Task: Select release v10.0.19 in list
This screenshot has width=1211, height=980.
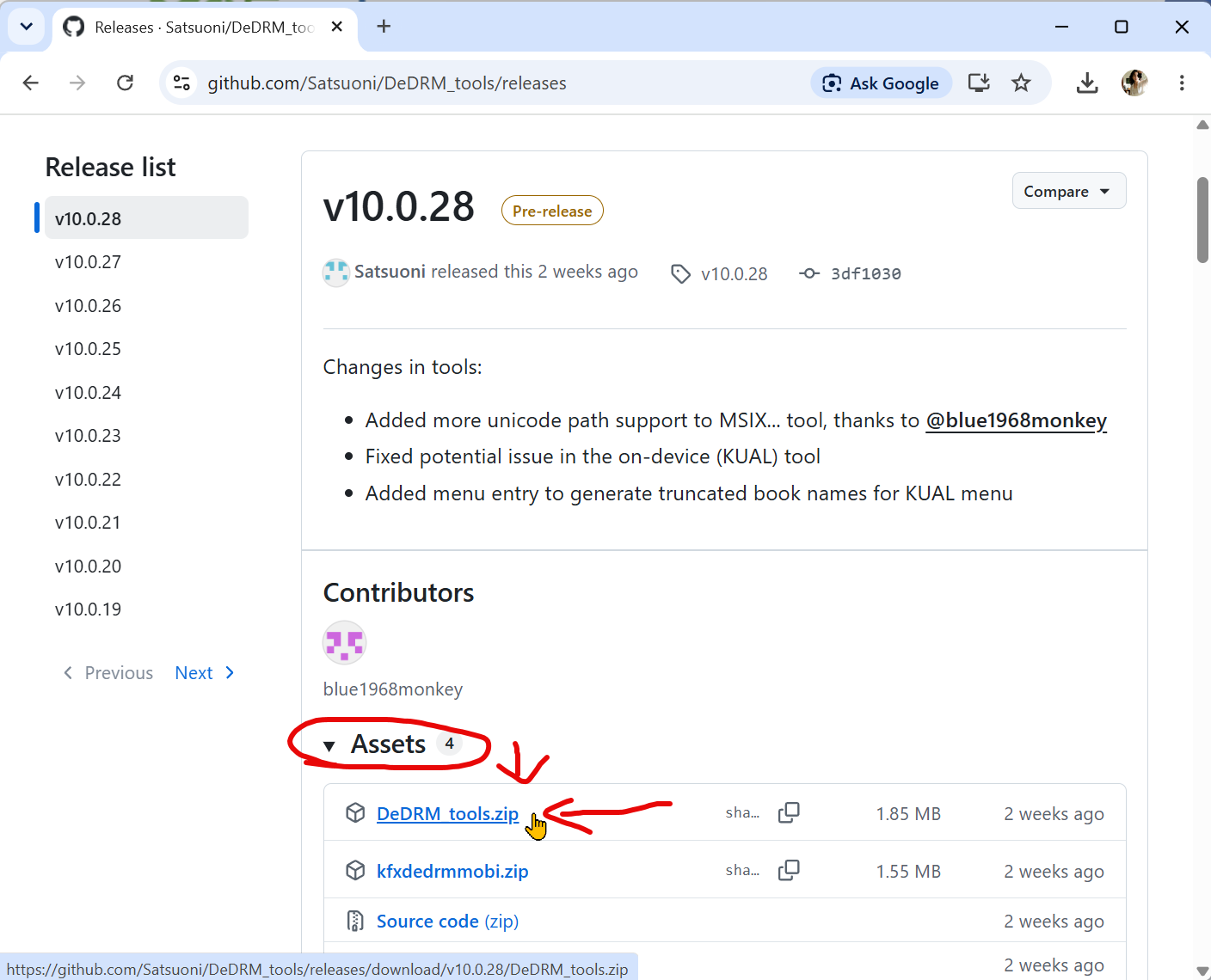Action: click(x=88, y=609)
